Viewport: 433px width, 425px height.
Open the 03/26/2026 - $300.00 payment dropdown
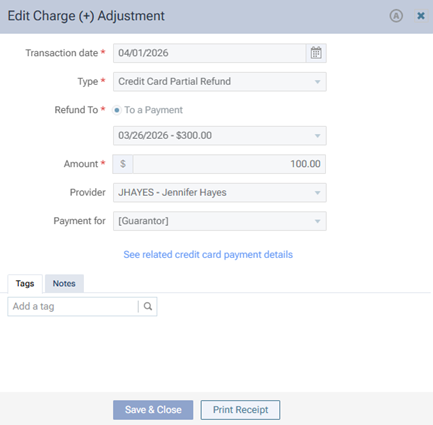click(220, 136)
